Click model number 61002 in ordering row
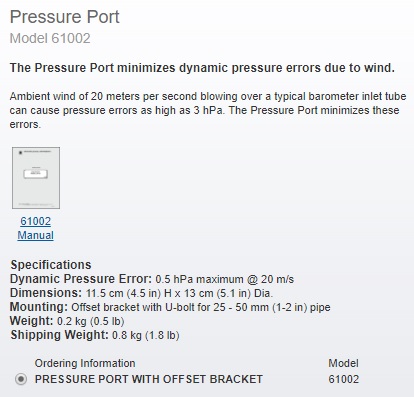 coord(344,379)
